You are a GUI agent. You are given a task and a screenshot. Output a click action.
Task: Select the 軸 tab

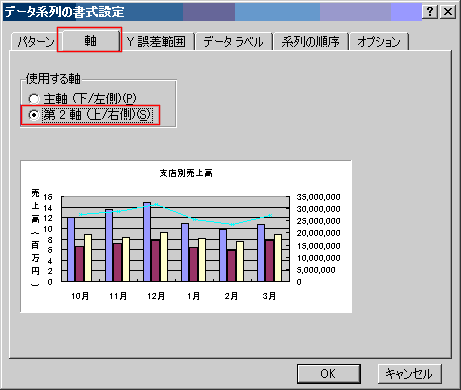point(90,40)
